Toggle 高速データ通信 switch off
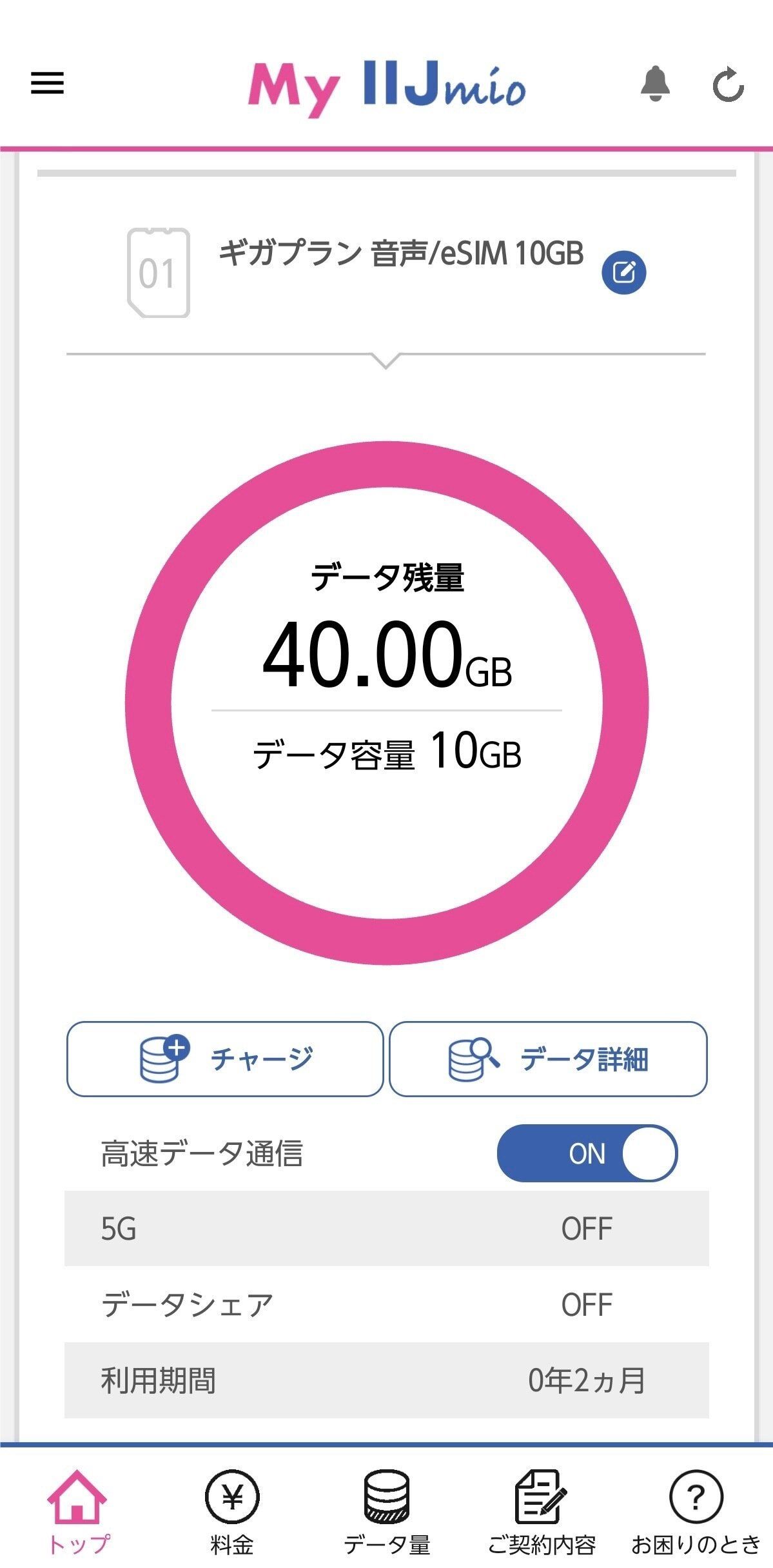 pos(587,1153)
